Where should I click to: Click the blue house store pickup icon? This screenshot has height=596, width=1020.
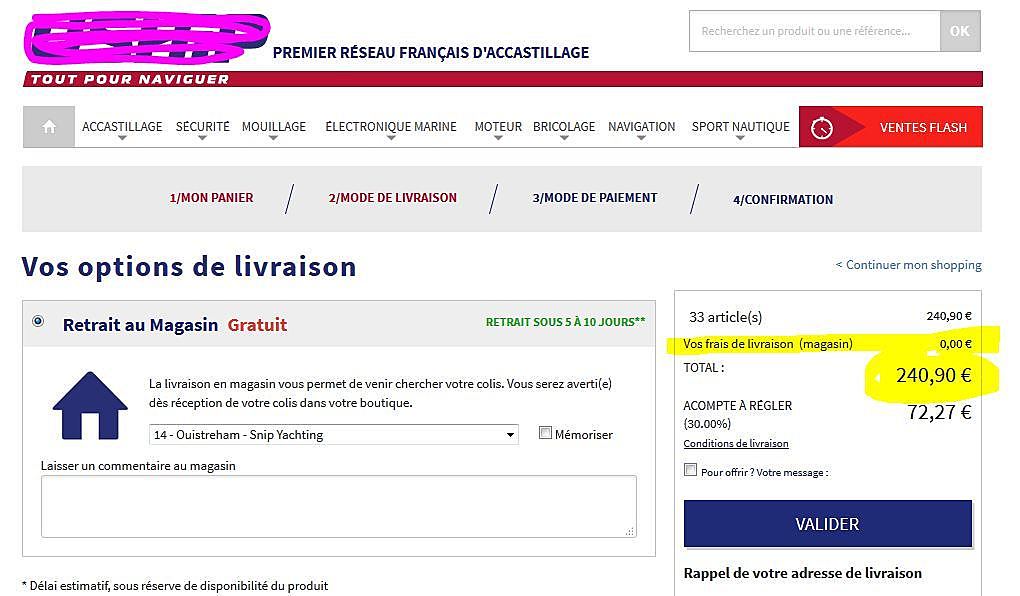coord(90,405)
